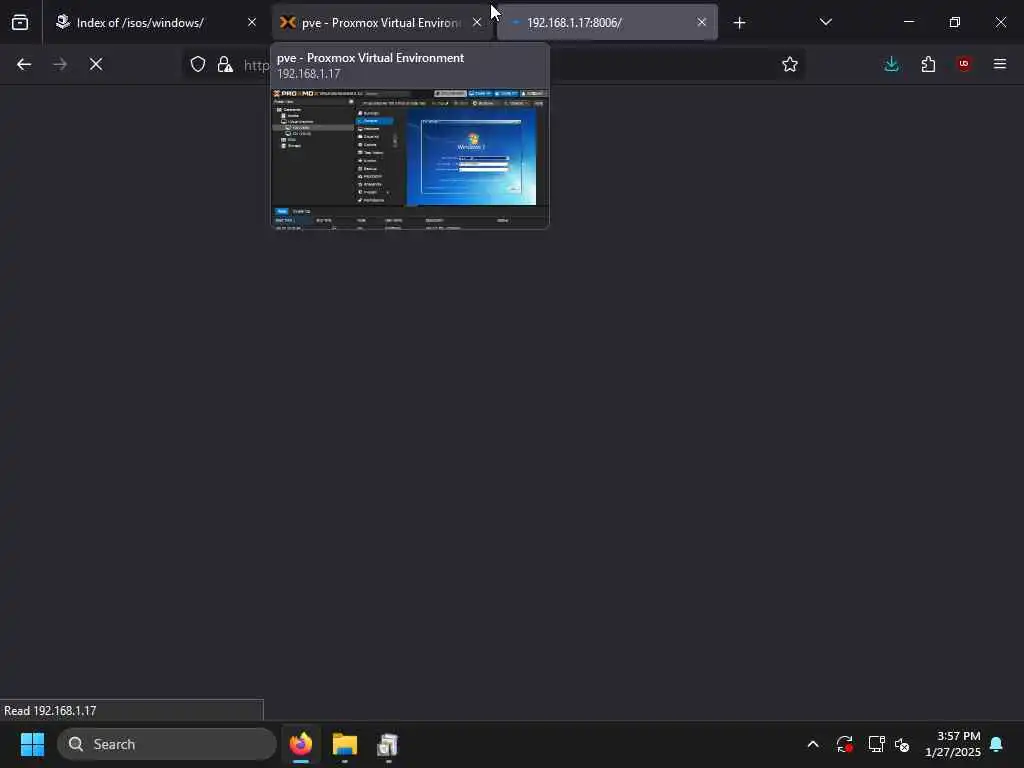
Task: Open clock and calendar 3:57 PM
Action: click(953, 744)
